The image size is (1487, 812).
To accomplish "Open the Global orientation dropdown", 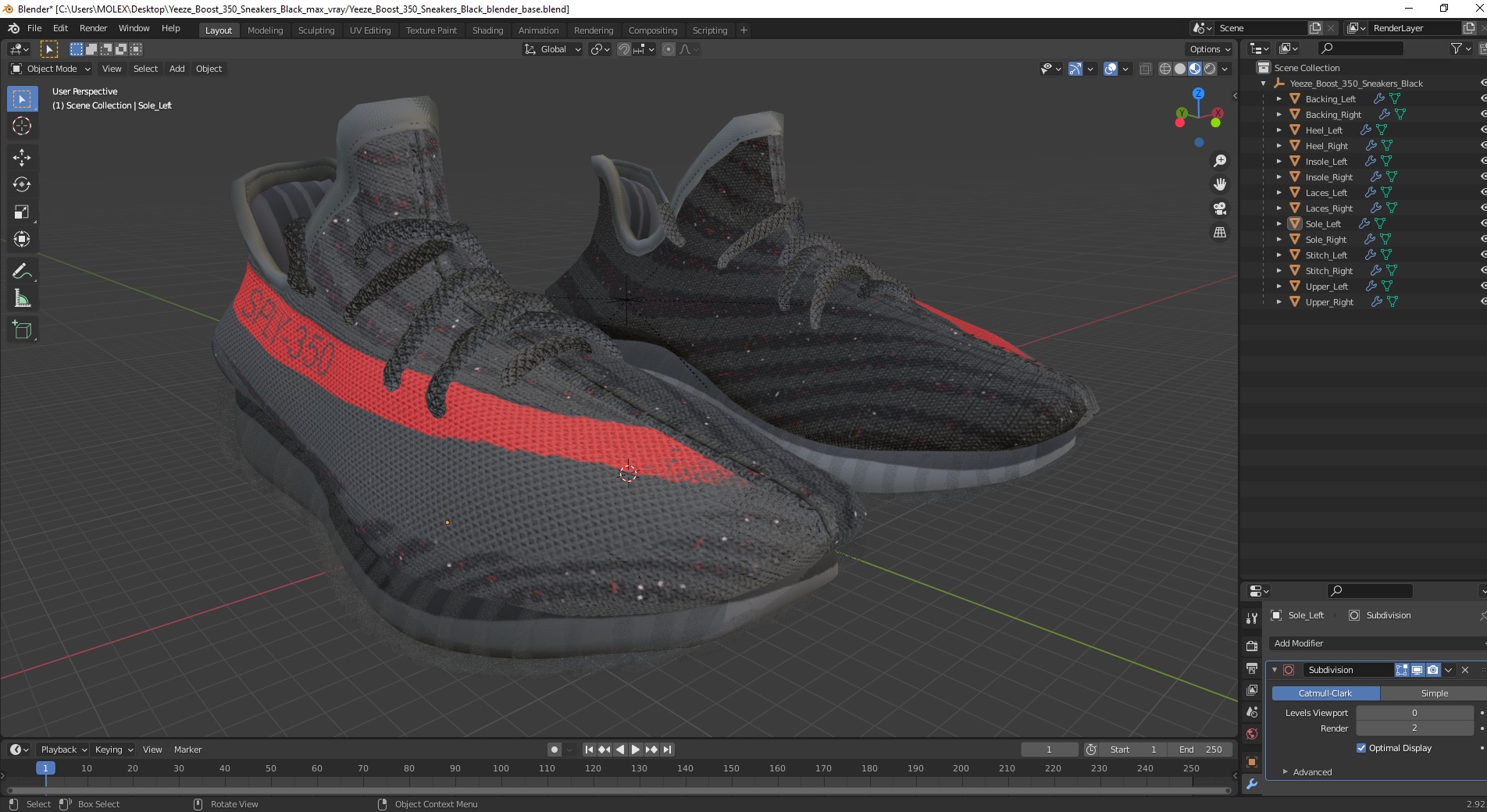I will pos(553,49).
